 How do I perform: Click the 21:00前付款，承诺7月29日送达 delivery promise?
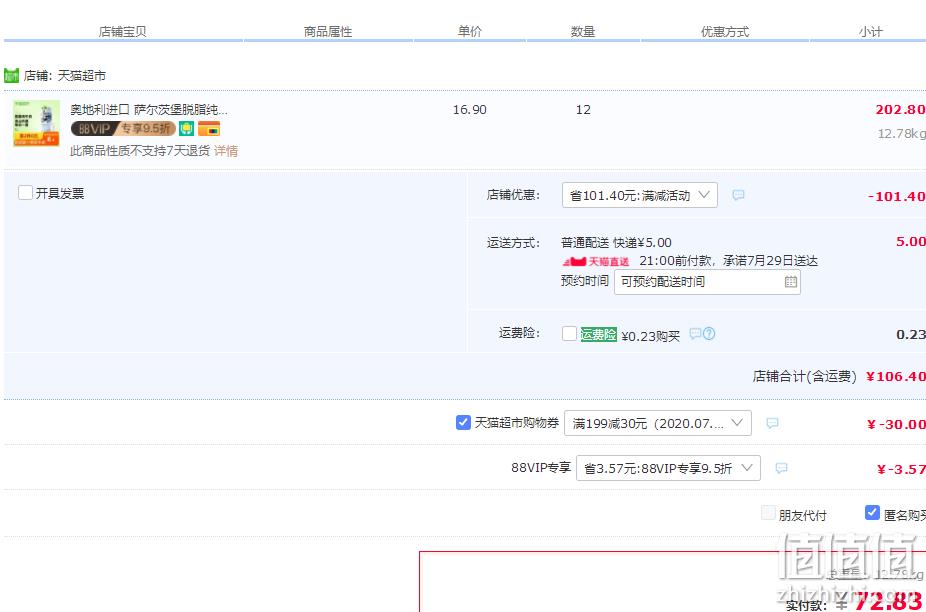(x=728, y=261)
